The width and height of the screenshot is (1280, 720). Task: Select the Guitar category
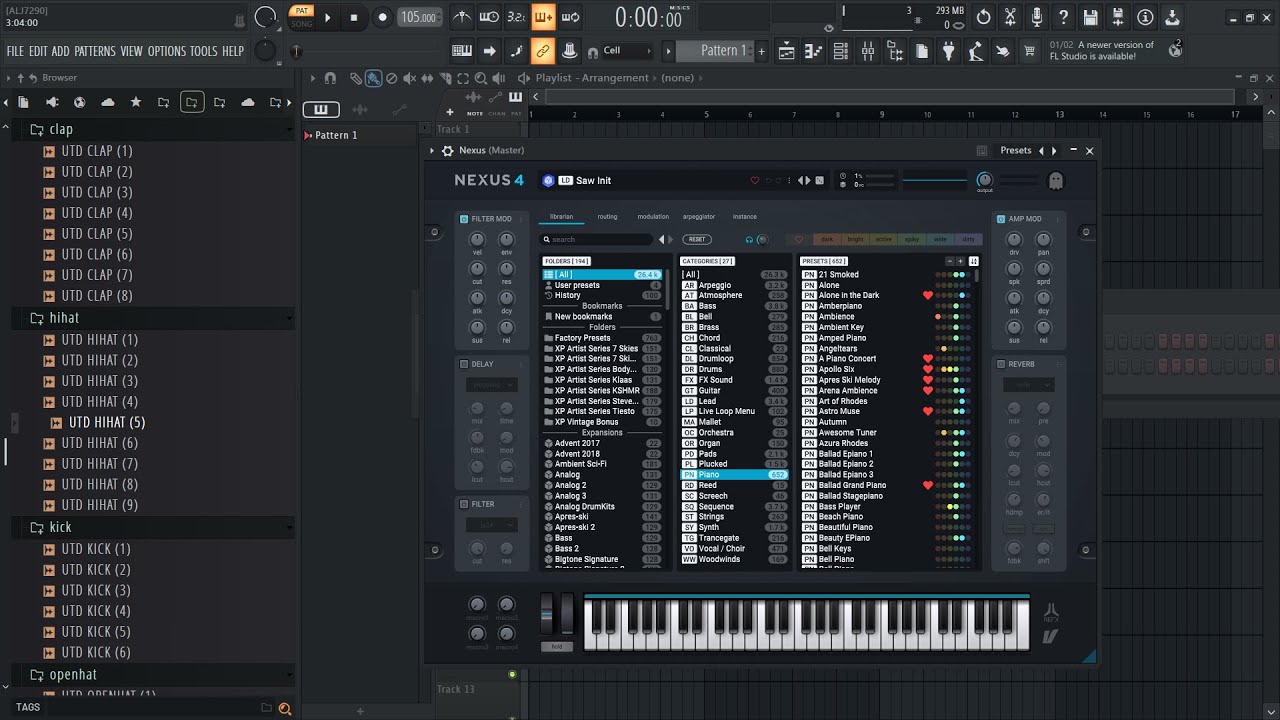(734, 391)
